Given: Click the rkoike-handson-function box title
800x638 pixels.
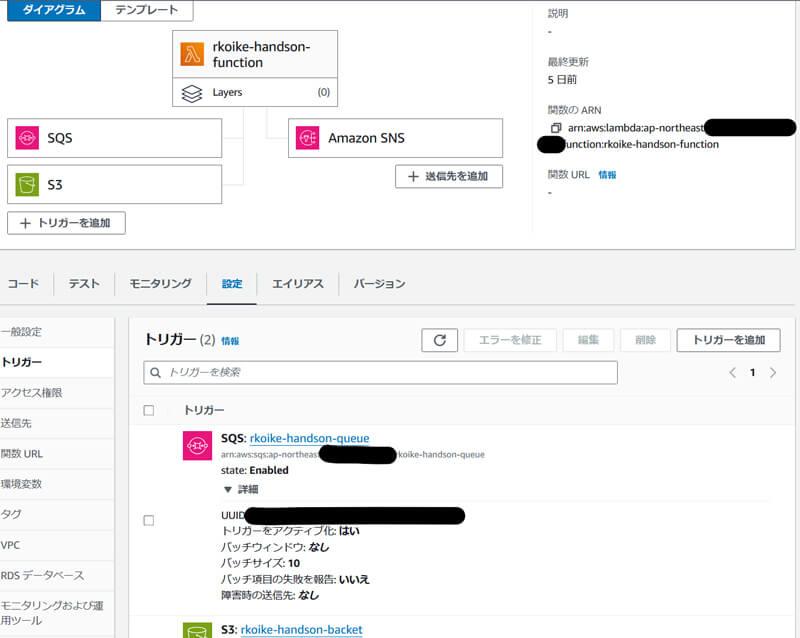Looking at the screenshot, I should tap(261, 55).
